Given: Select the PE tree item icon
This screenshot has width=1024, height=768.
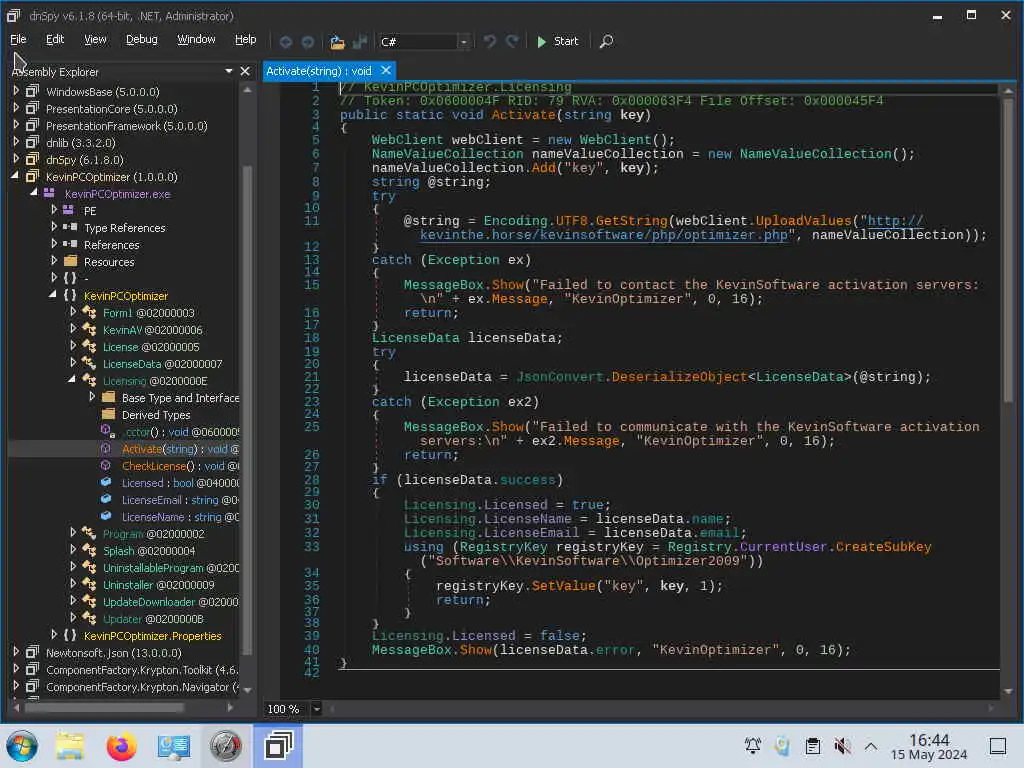Looking at the screenshot, I should pos(69,210).
